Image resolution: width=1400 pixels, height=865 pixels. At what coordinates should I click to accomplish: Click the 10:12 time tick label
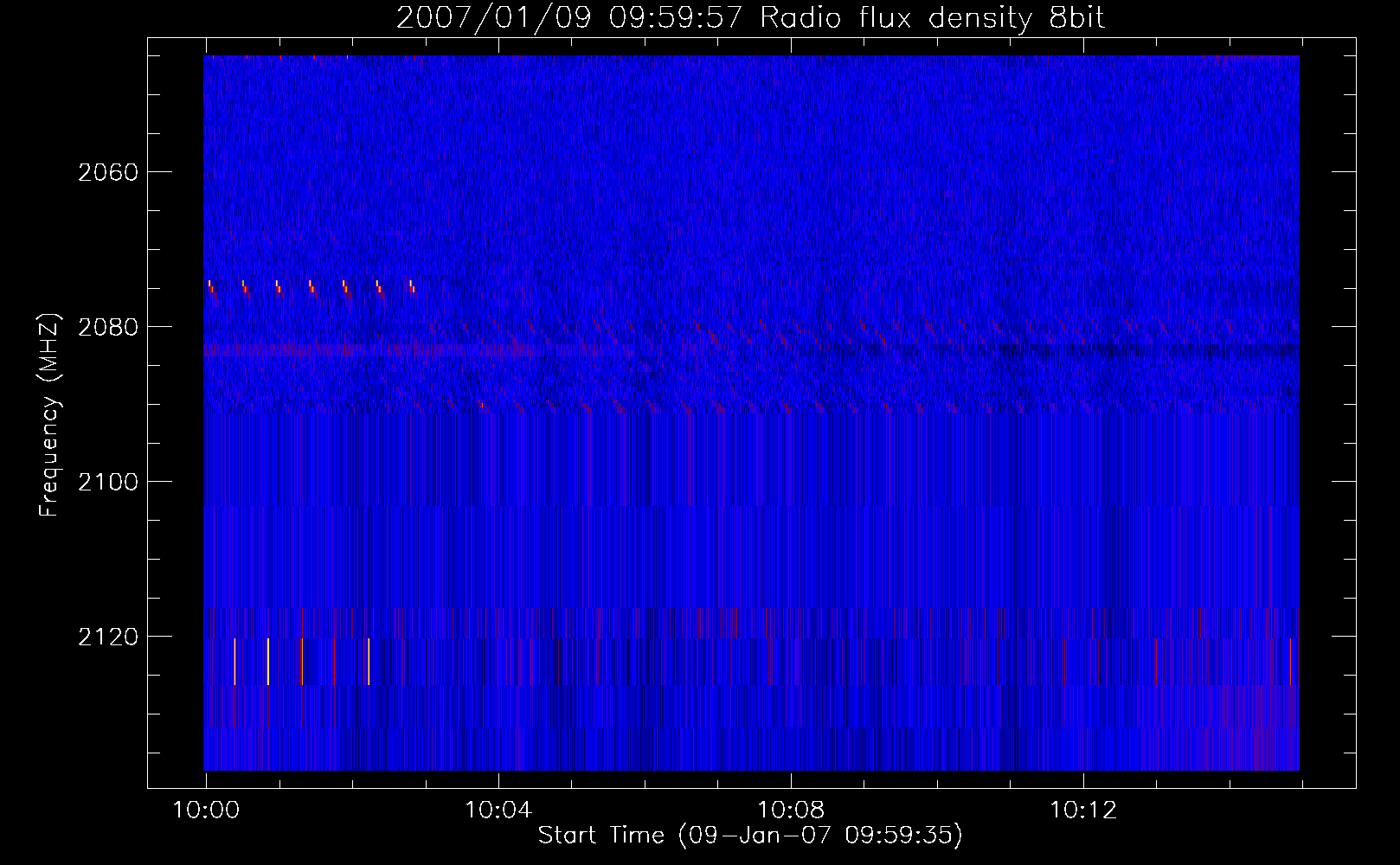point(1083,811)
